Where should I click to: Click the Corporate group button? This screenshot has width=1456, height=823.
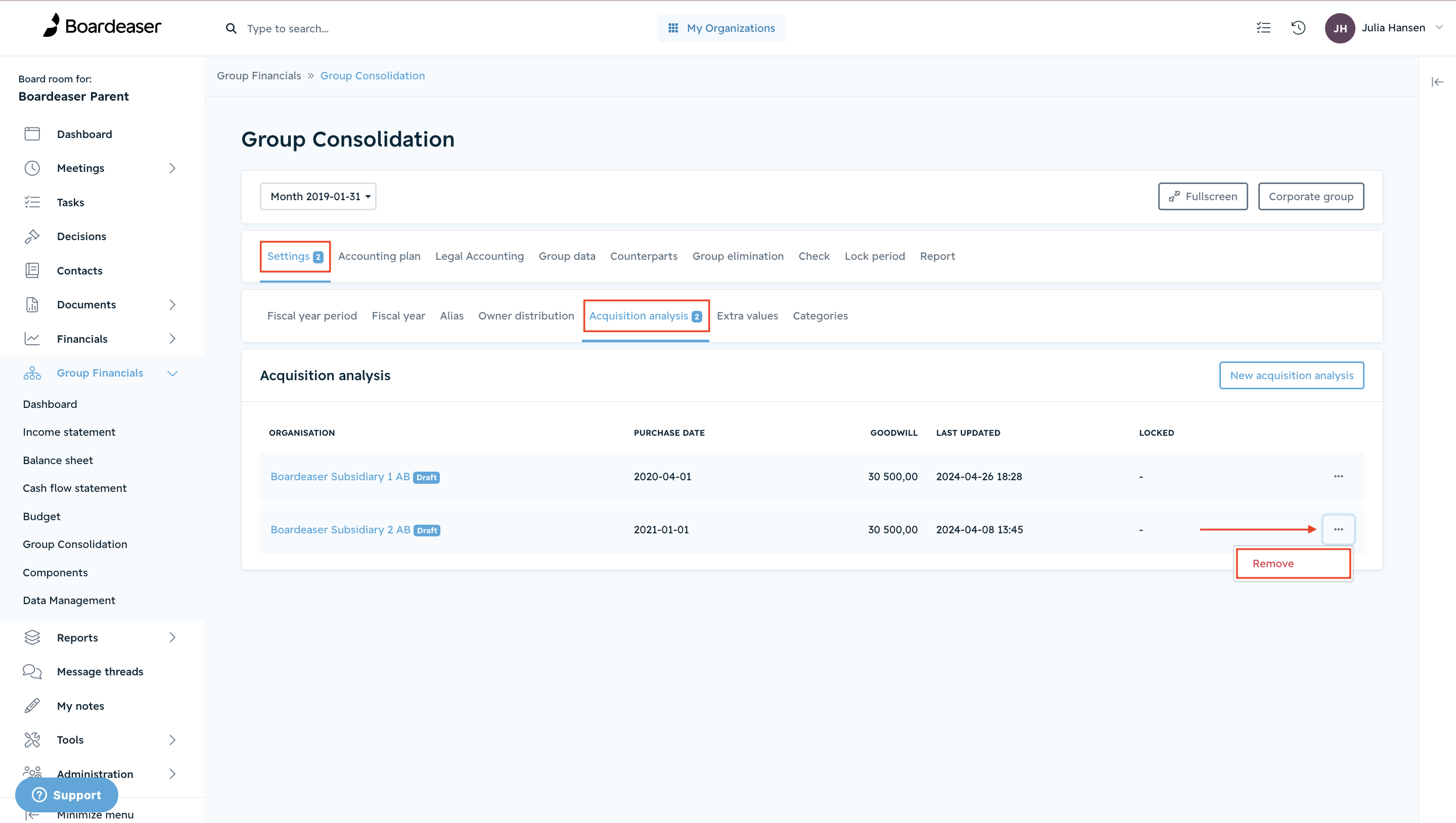pyautogui.click(x=1311, y=196)
